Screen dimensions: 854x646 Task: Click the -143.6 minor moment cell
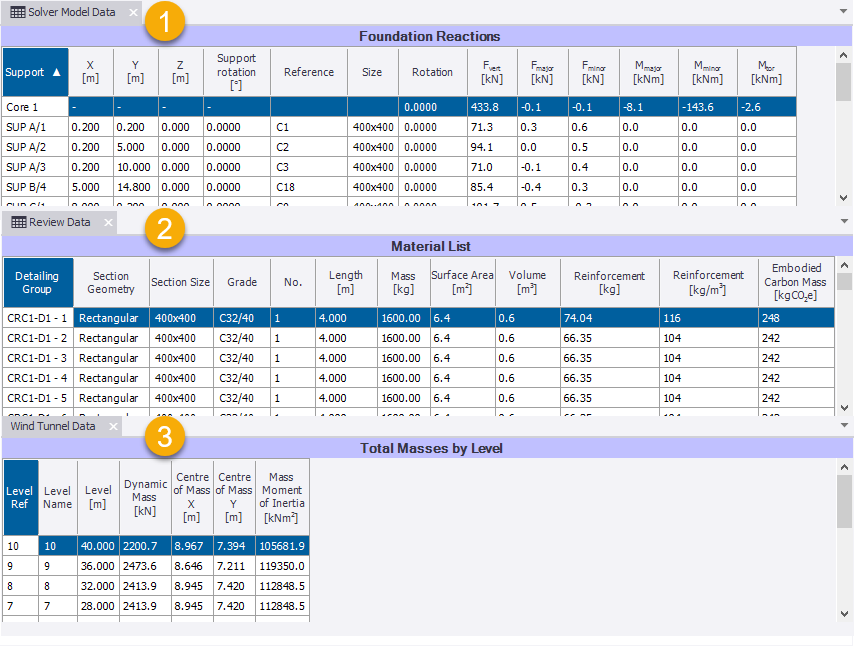pyautogui.click(x=707, y=107)
